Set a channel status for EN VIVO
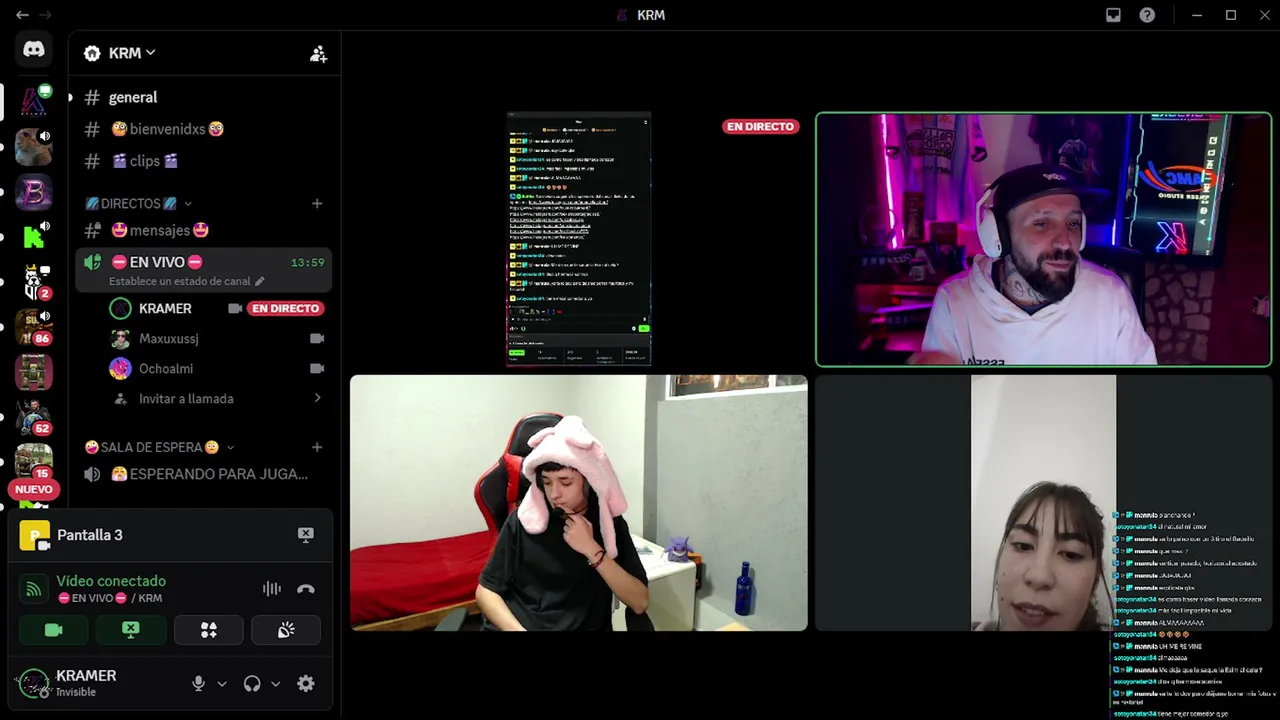1280x720 pixels. coord(187,282)
